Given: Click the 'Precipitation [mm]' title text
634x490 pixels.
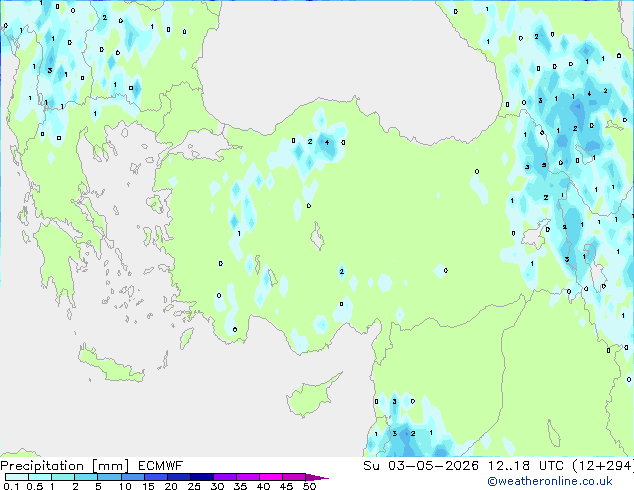Looking at the screenshot, I should click(64, 466).
